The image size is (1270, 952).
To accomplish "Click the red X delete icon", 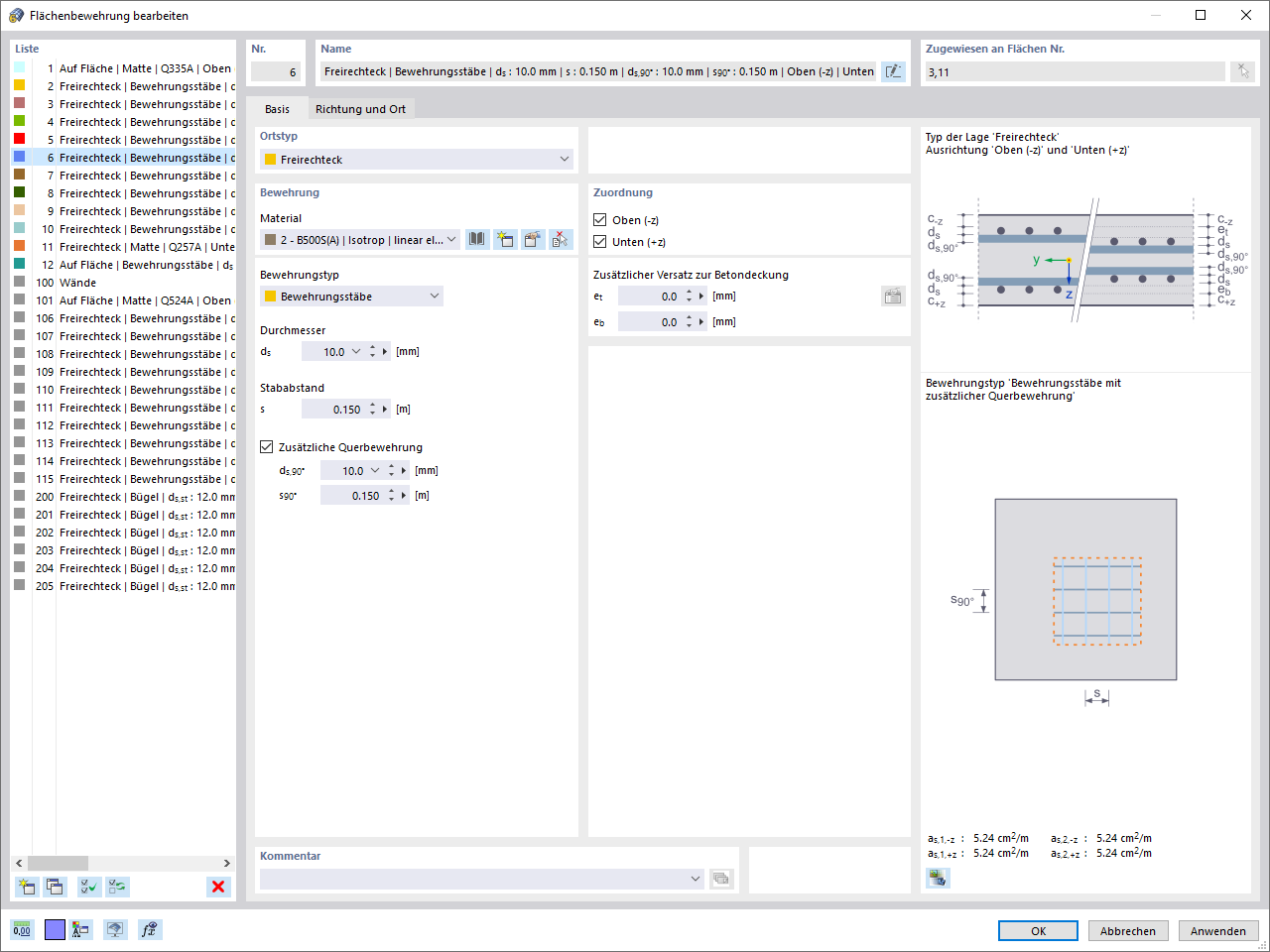I will [218, 887].
